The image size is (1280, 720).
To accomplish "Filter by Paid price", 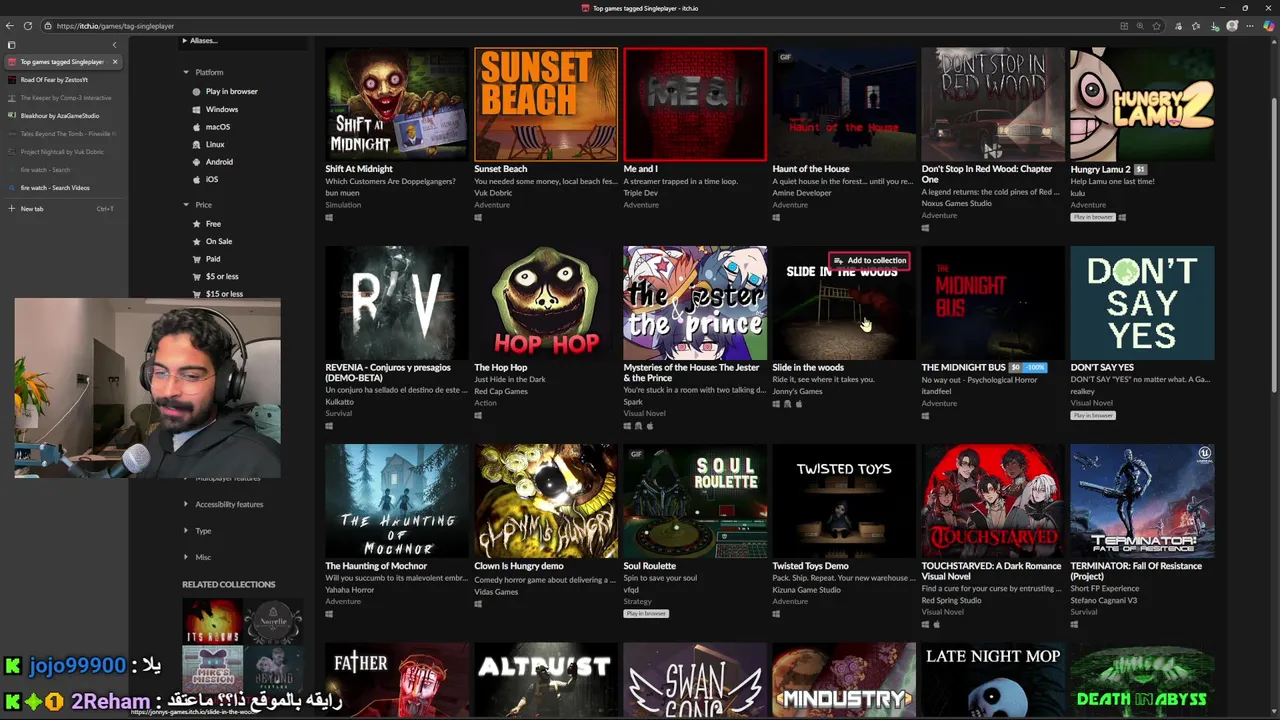I will [x=206, y=259].
